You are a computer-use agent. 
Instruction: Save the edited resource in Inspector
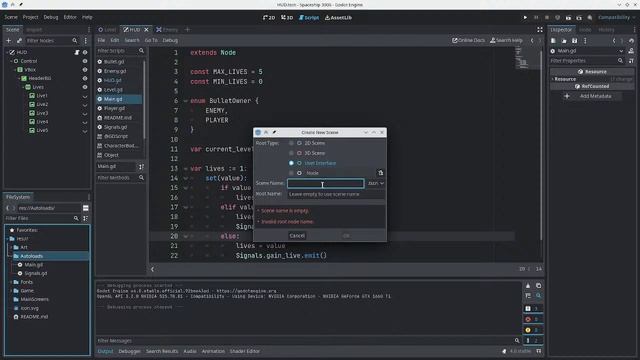[x=574, y=40]
